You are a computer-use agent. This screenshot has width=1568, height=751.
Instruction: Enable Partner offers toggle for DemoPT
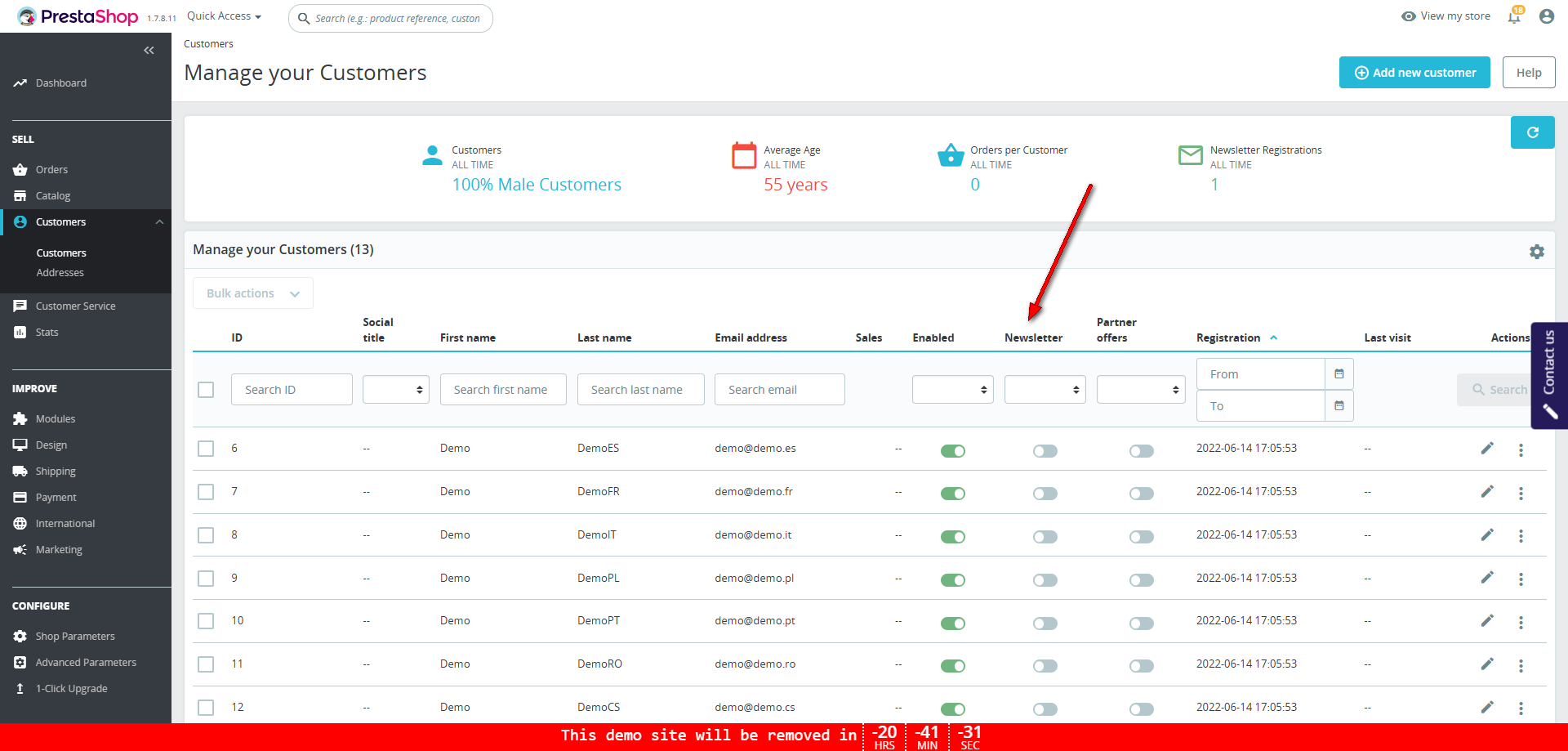(1141, 624)
